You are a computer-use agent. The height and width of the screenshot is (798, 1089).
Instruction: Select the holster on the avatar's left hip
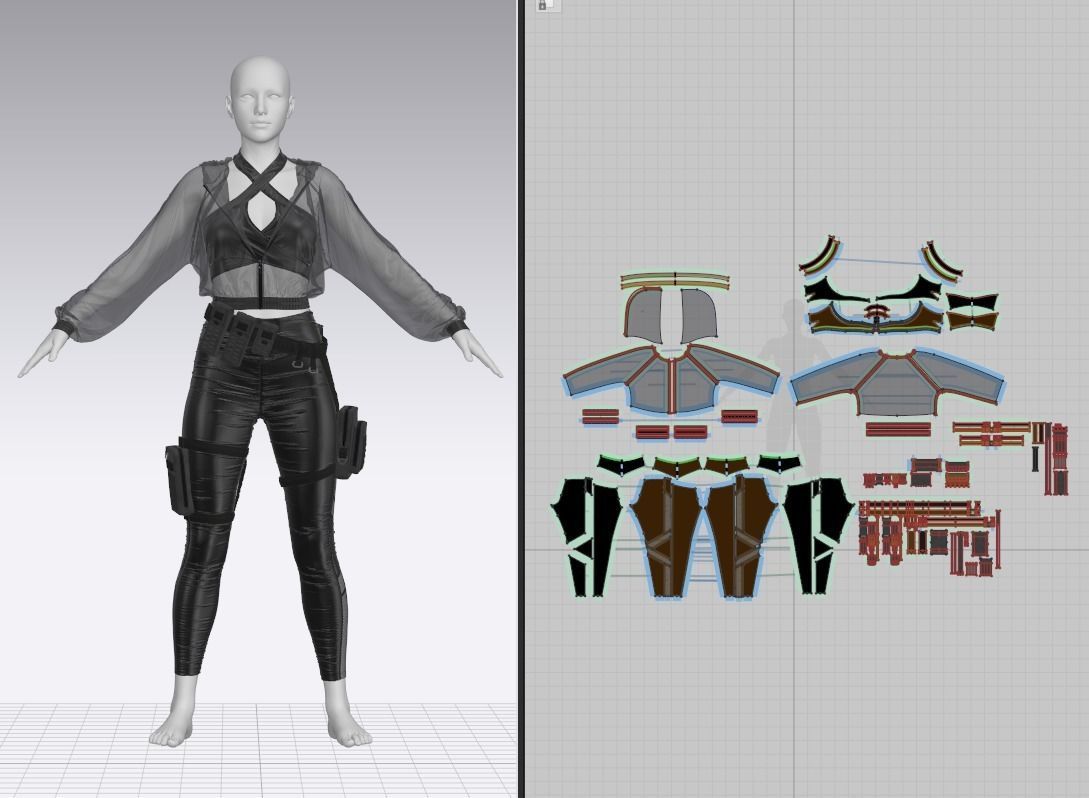[x=351, y=440]
